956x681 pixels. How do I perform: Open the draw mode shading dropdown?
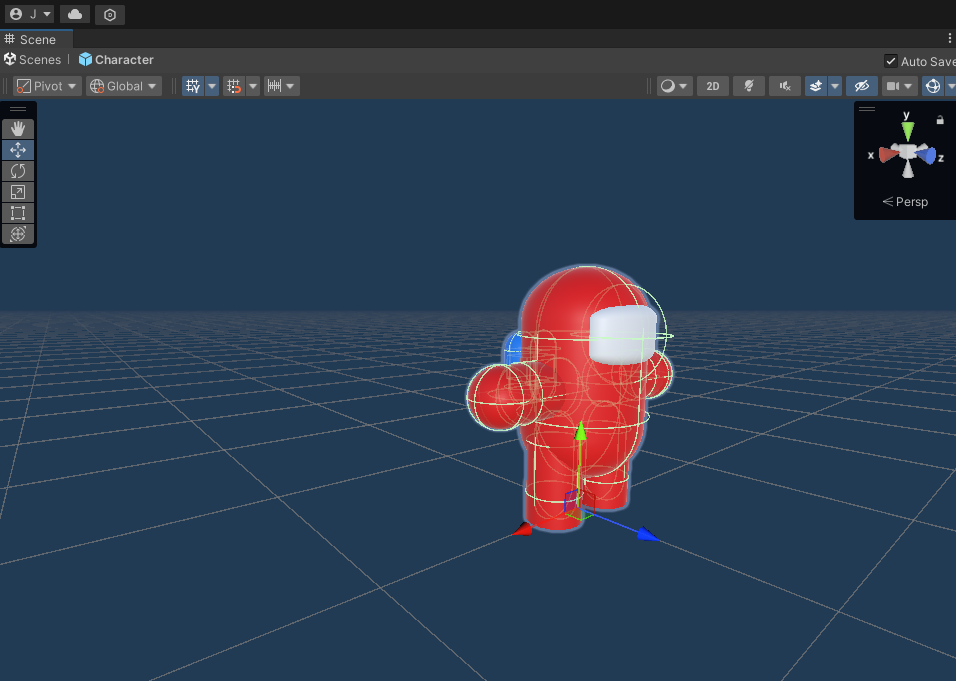[674, 86]
